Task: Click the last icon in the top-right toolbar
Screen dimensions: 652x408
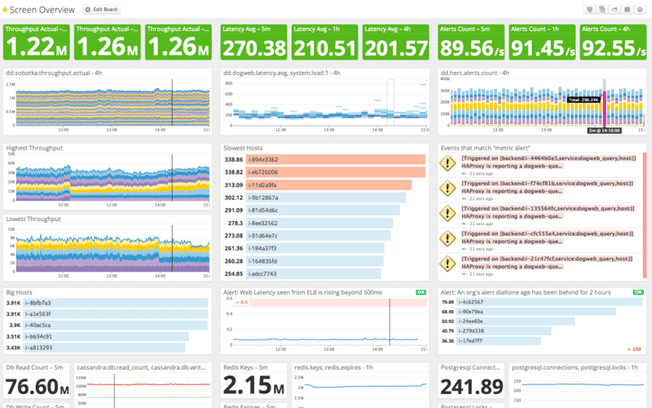Action: click(639, 9)
